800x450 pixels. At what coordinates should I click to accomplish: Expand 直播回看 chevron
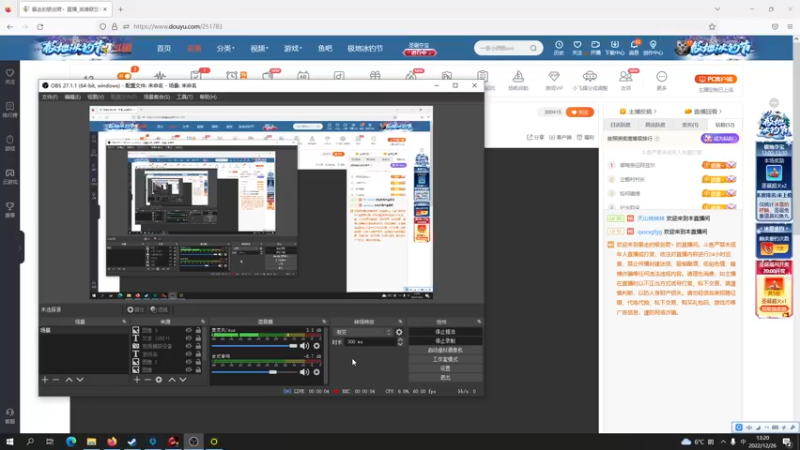720,111
